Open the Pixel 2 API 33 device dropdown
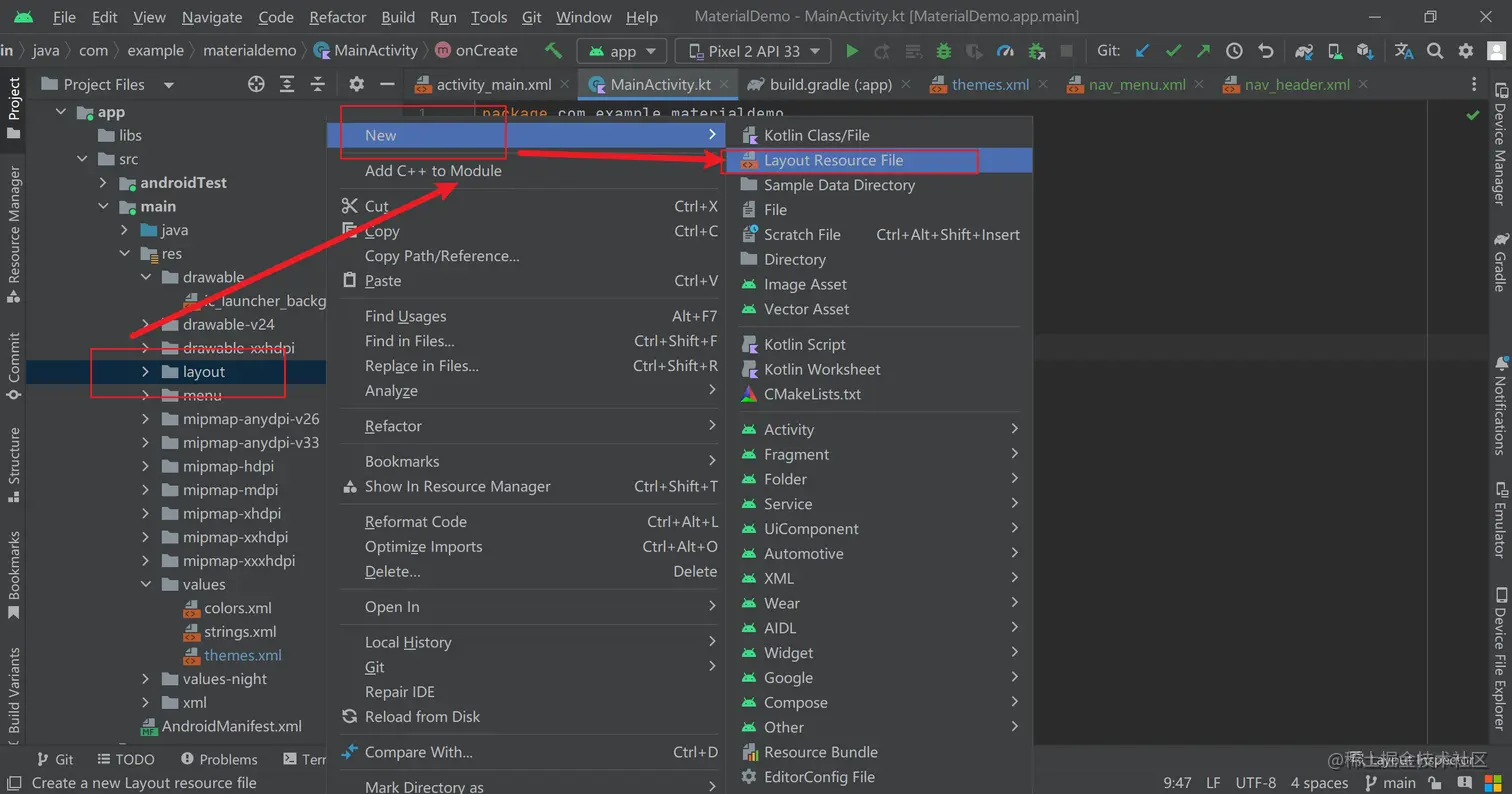 753,51
